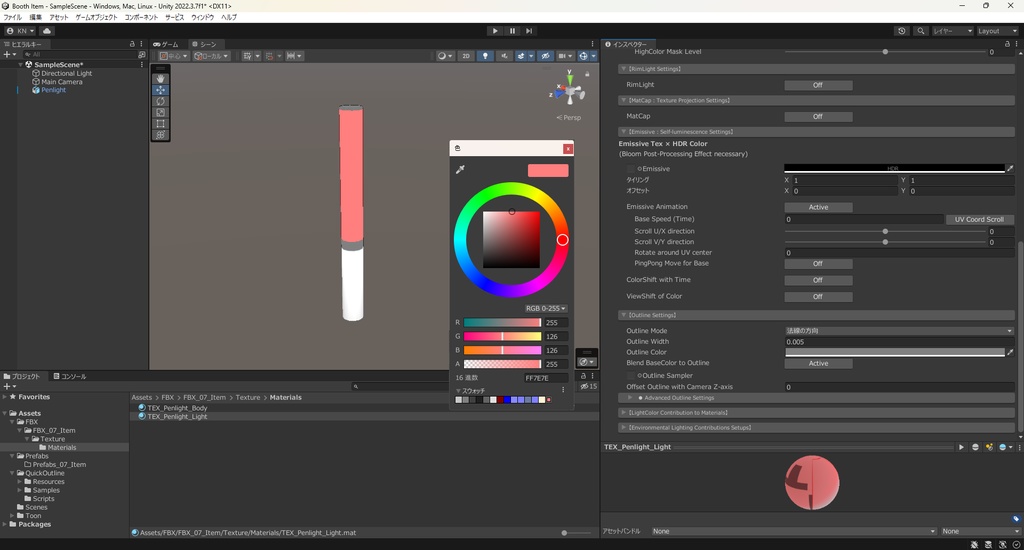Select Main Camera in hierarchy

[61, 82]
